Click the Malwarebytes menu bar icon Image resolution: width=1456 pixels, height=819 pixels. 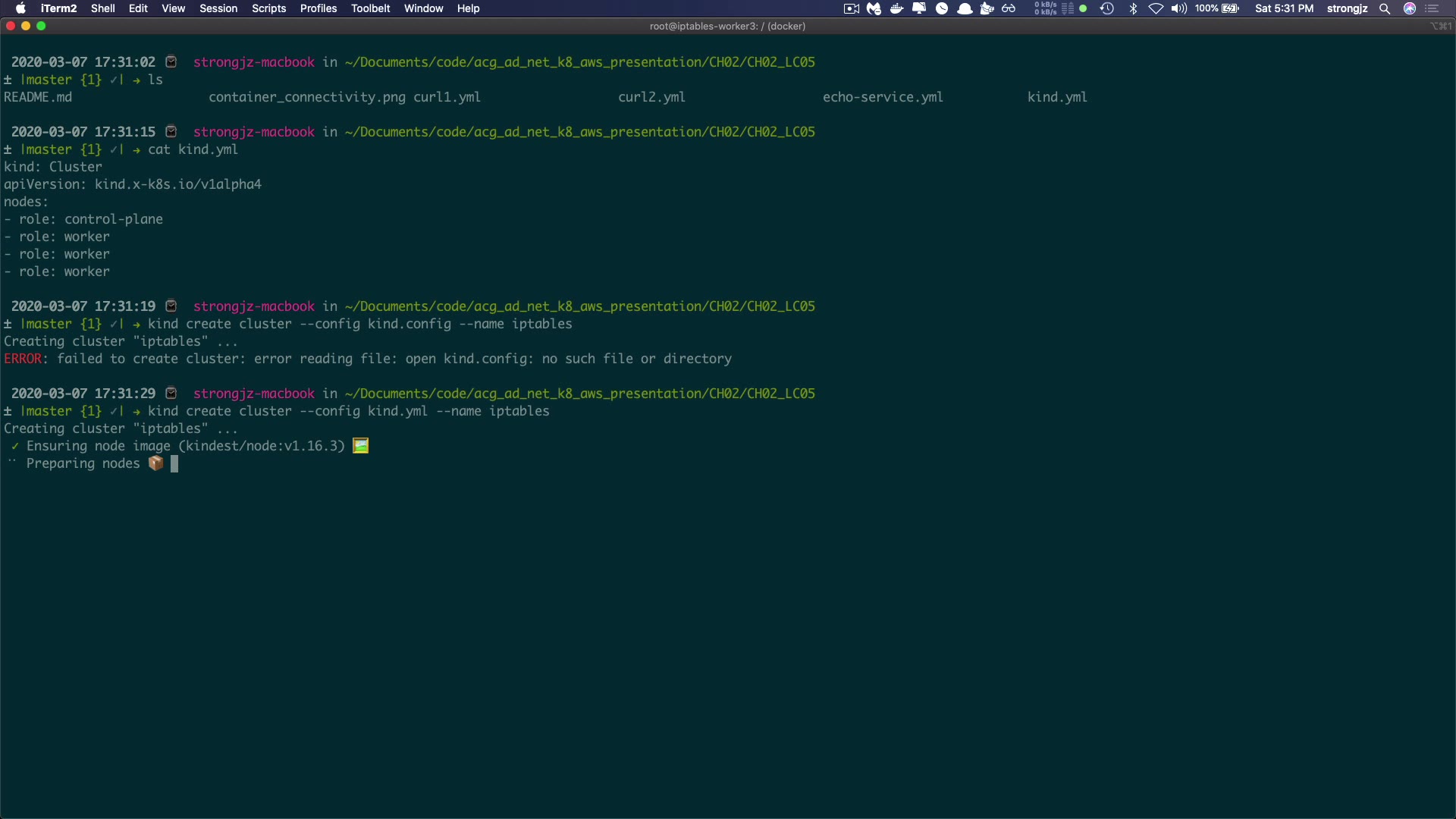pos(874,8)
